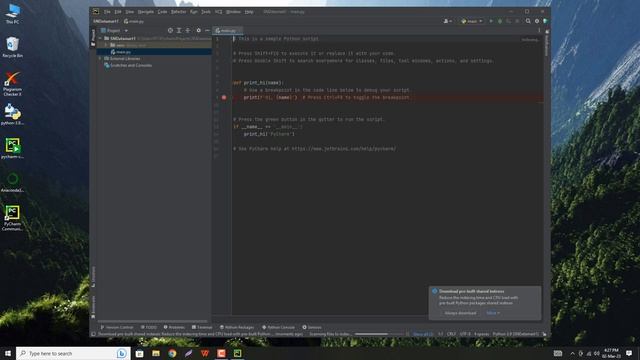Screen dimensions: 640x360
Task: Click the main.py editor tab
Action: tap(227, 31)
